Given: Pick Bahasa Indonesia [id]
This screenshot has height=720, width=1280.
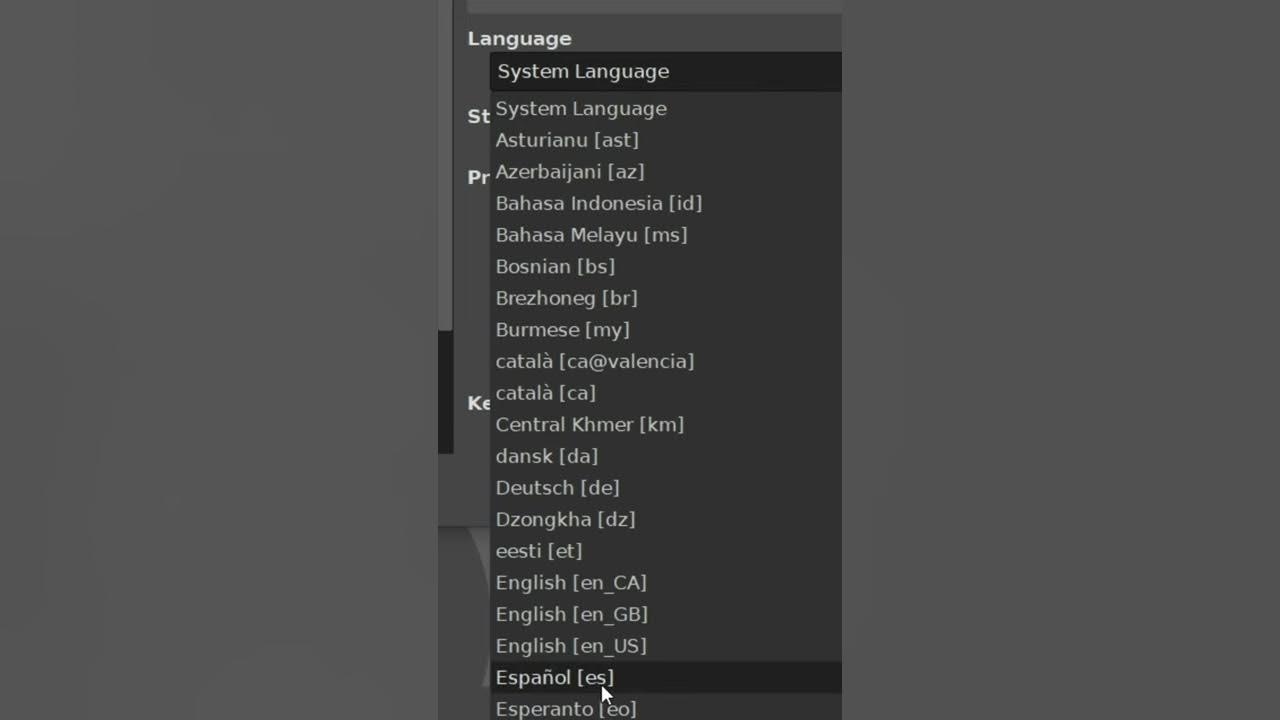Looking at the screenshot, I should point(599,204).
